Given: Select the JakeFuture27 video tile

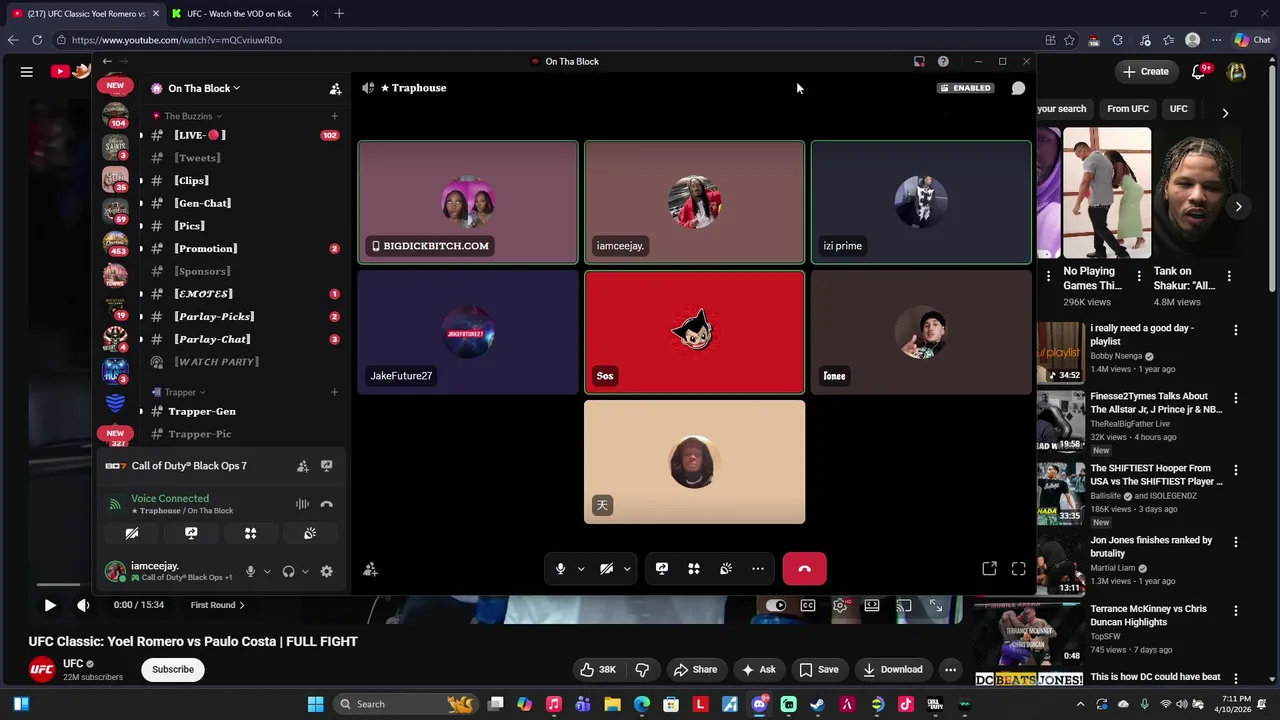Looking at the screenshot, I should click(468, 332).
